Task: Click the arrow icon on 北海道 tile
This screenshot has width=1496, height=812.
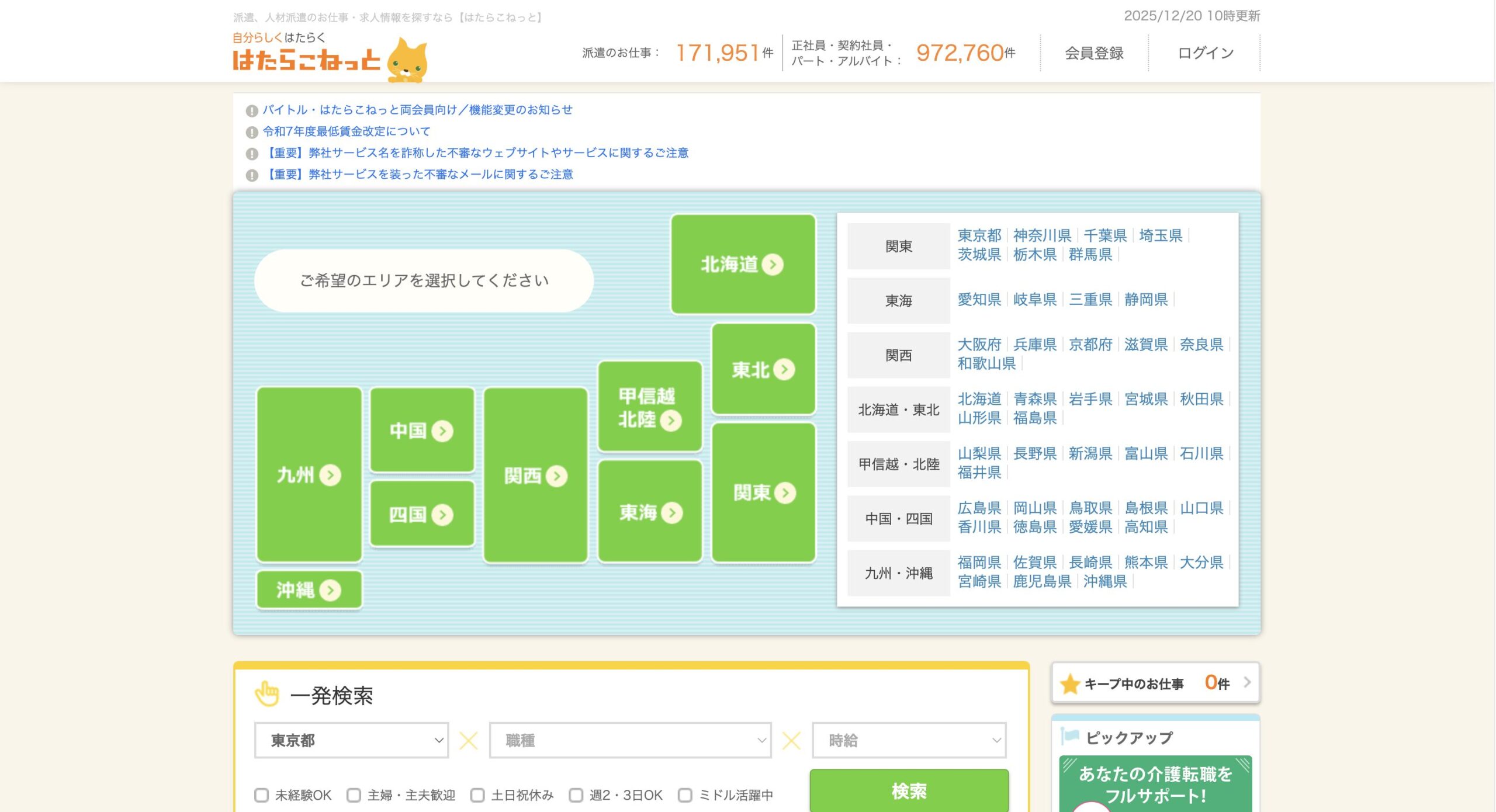Action: (x=773, y=265)
